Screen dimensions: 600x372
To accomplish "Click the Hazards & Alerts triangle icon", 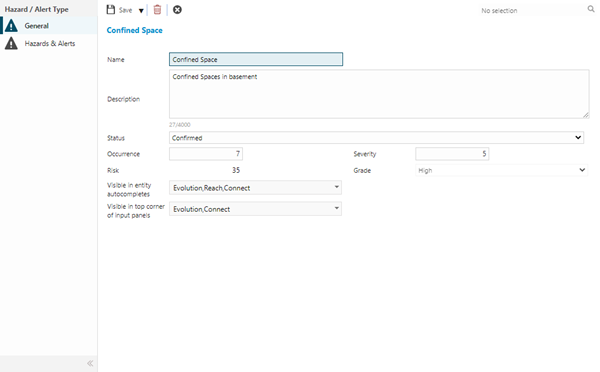I will pos(11,43).
